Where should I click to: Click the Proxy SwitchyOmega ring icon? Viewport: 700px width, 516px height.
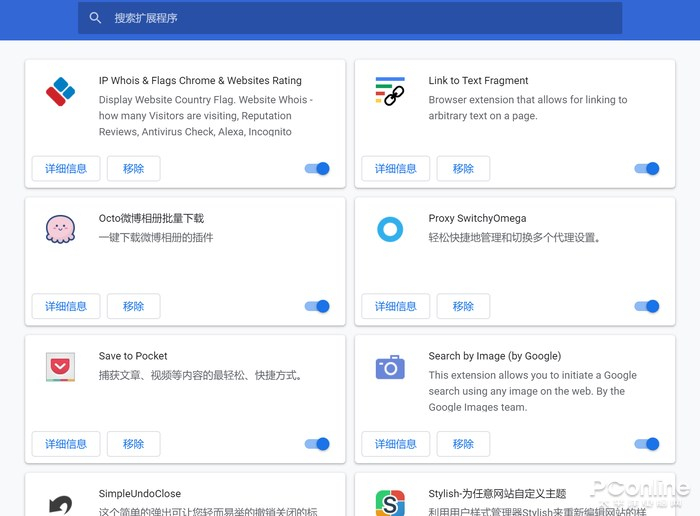click(390, 229)
